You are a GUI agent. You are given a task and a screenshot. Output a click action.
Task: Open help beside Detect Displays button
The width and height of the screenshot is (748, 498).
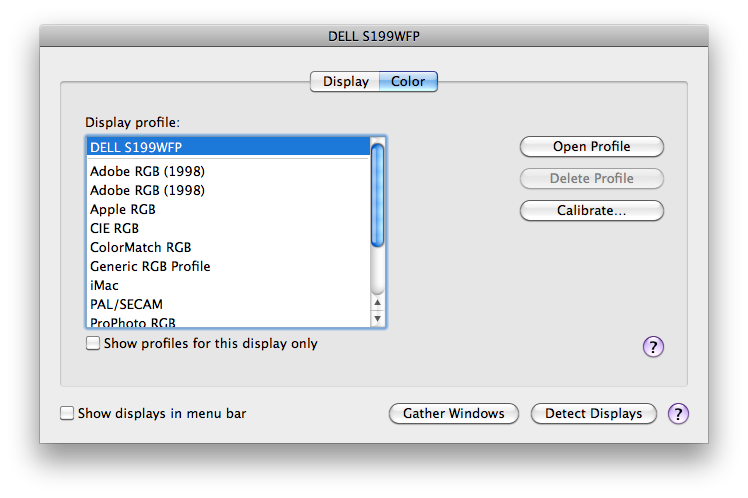[x=678, y=414]
